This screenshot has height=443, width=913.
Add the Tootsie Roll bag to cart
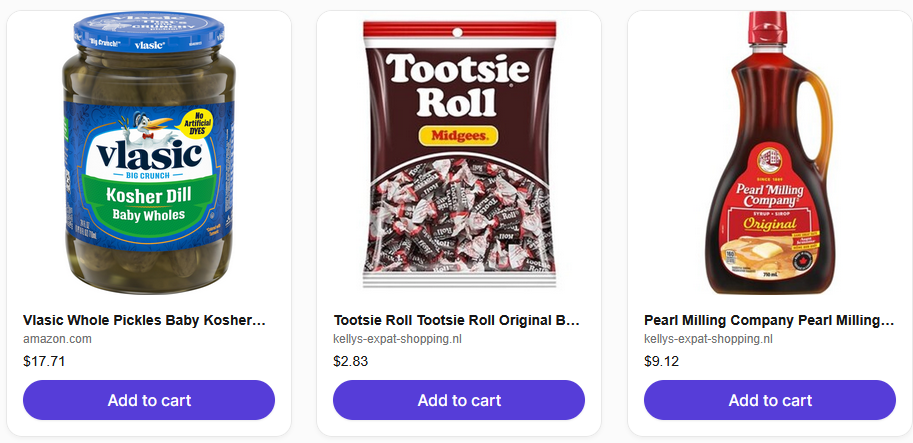tap(459, 400)
